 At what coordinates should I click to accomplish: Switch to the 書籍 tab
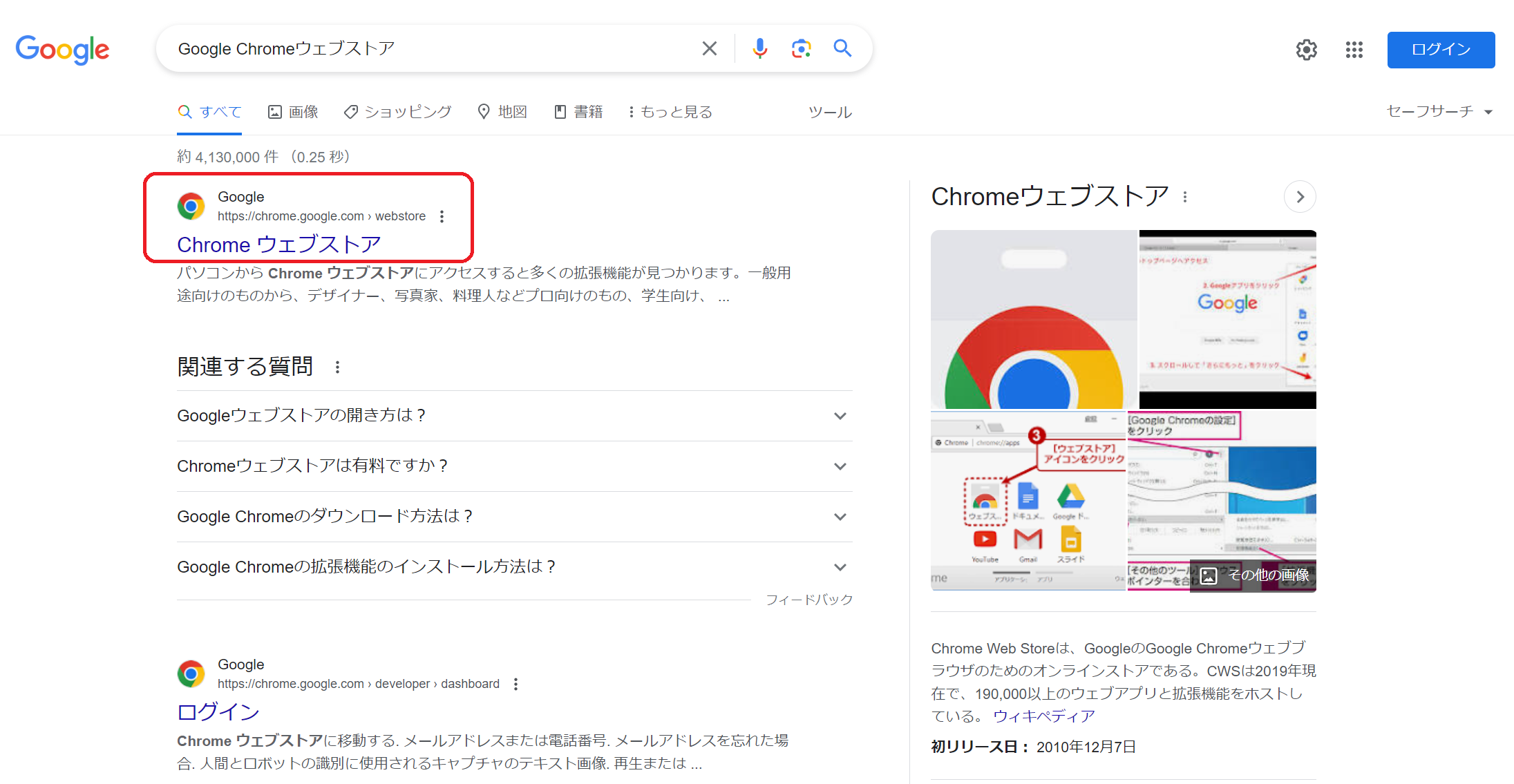click(578, 112)
